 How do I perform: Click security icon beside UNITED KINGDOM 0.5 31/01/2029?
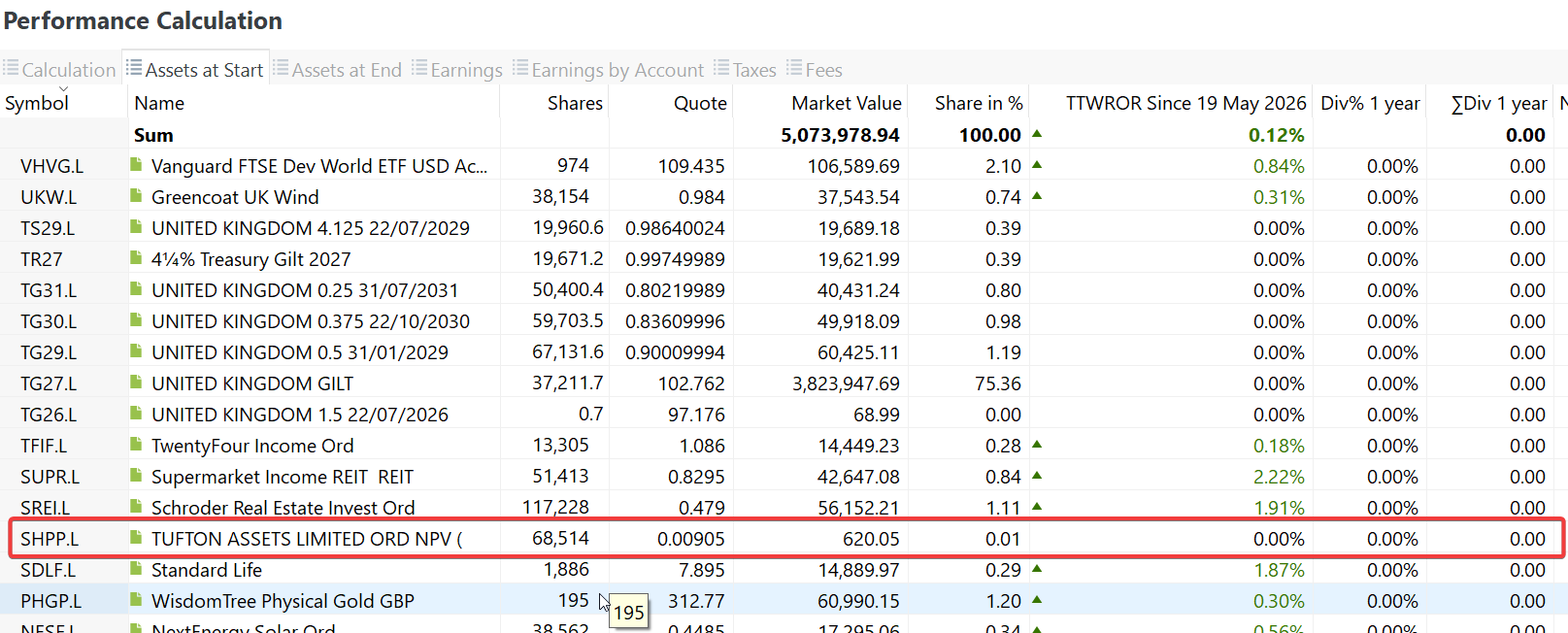[x=137, y=351]
